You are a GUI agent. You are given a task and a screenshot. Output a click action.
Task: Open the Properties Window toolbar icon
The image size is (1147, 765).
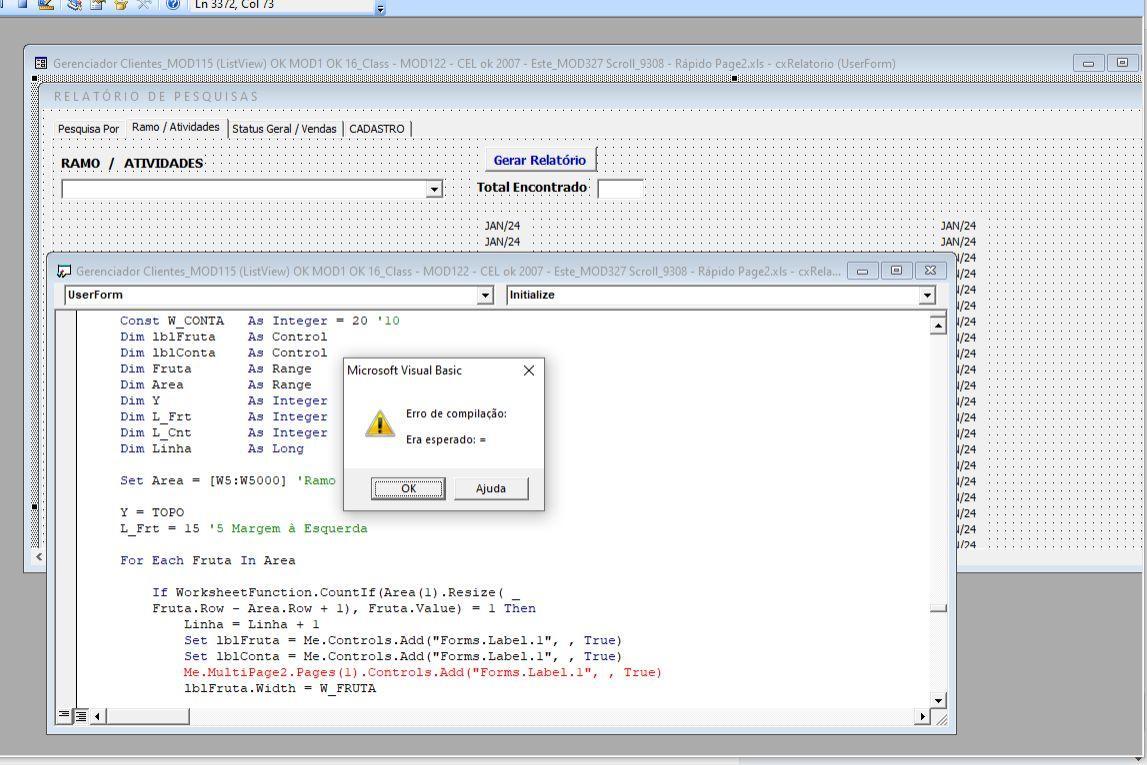(x=97, y=4)
